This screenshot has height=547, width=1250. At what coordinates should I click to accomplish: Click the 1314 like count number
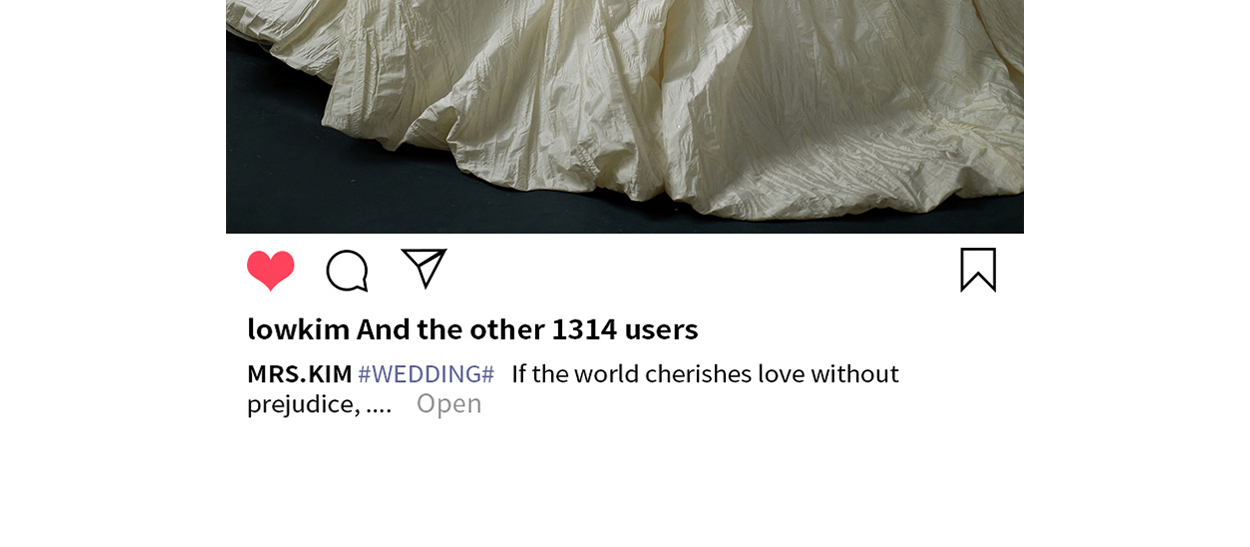click(x=584, y=329)
